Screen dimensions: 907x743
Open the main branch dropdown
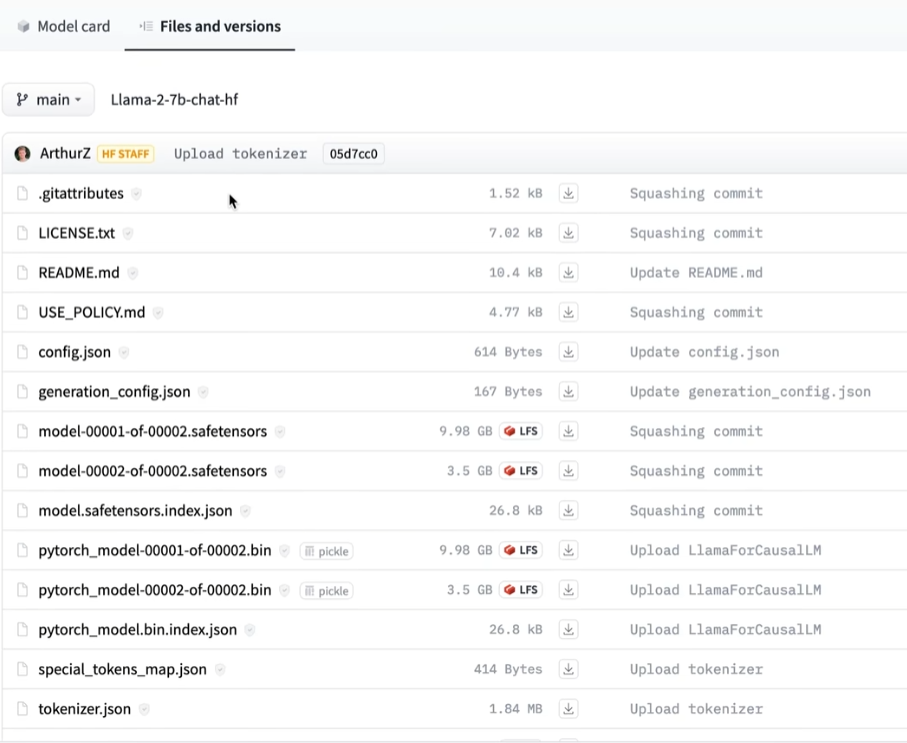tap(48, 100)
